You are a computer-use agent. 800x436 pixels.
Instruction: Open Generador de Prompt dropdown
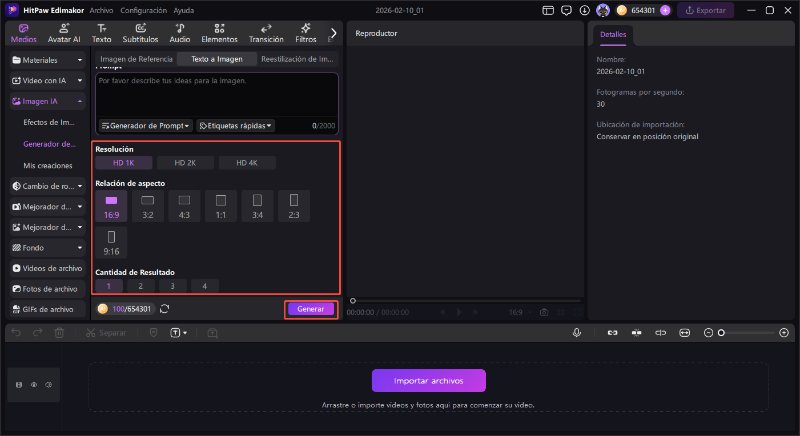(x=146, y=125)
